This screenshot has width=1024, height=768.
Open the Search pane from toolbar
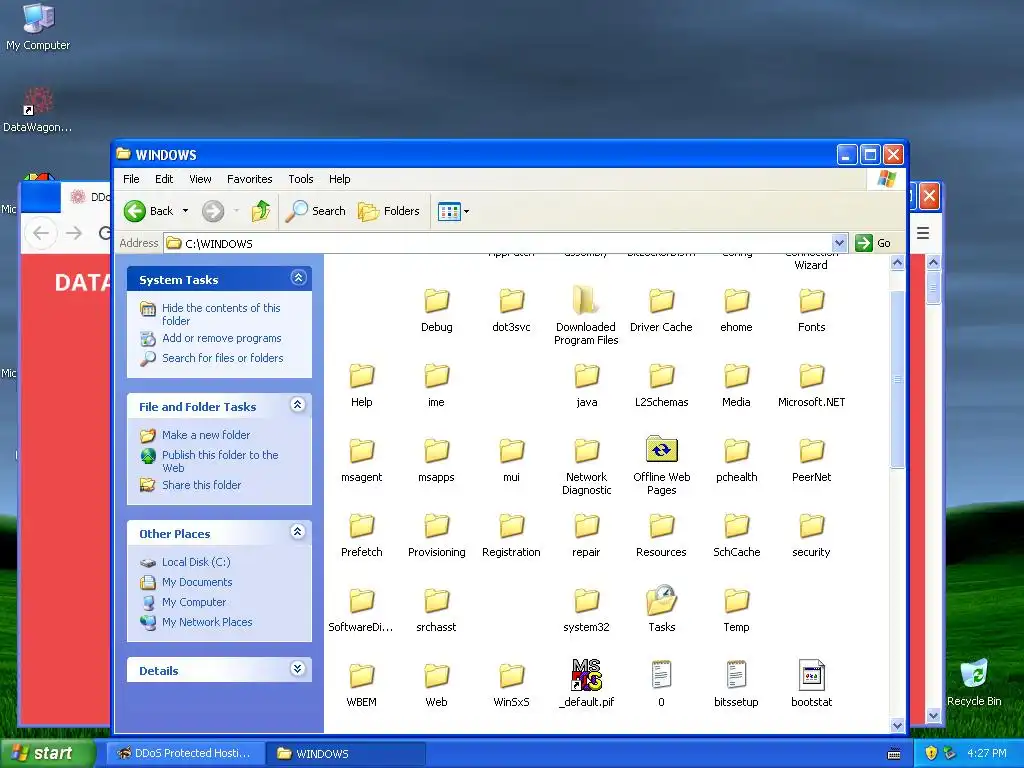click(317, 211)
